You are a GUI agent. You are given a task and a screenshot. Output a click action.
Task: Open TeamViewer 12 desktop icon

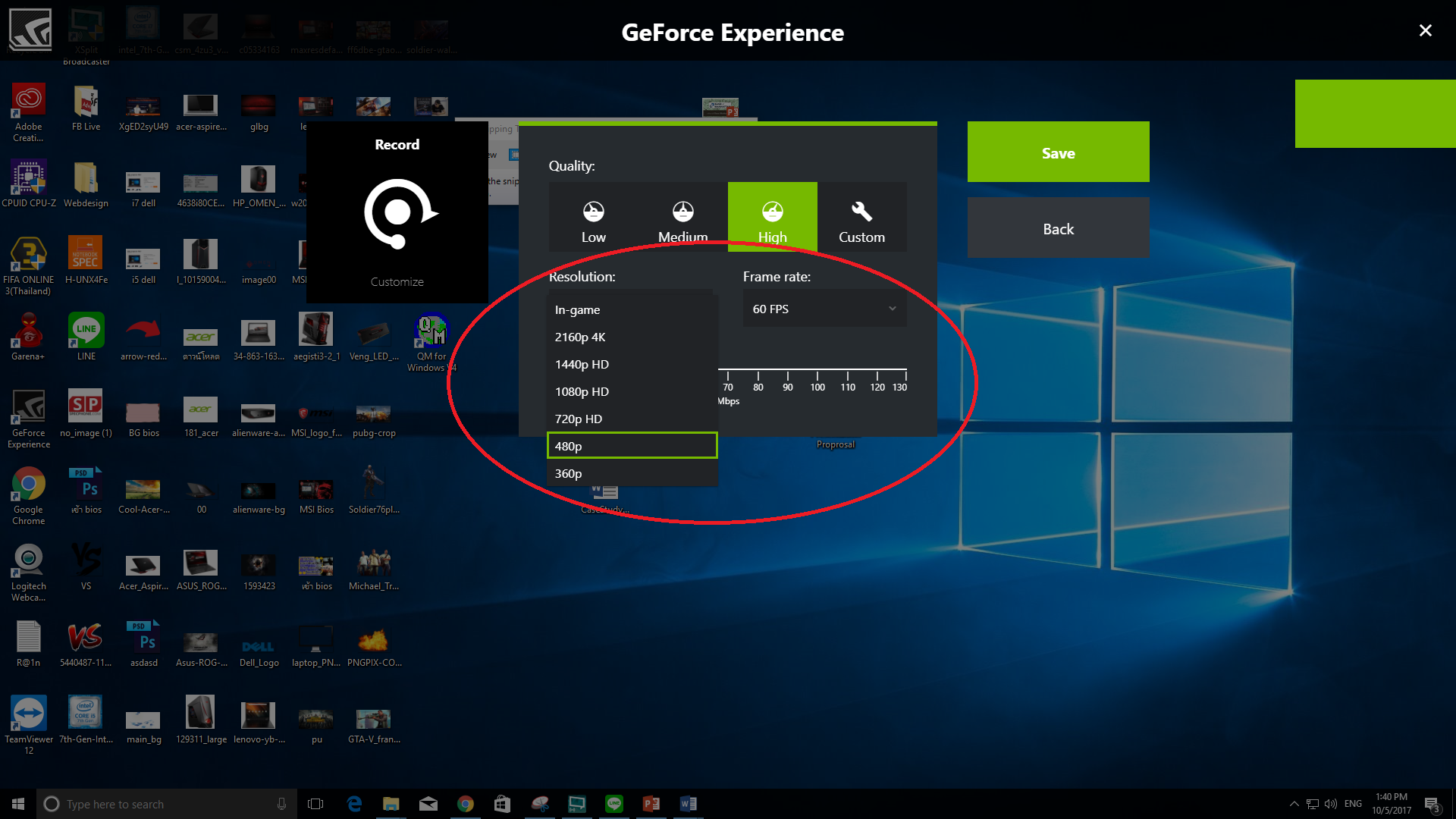(28, 725)
